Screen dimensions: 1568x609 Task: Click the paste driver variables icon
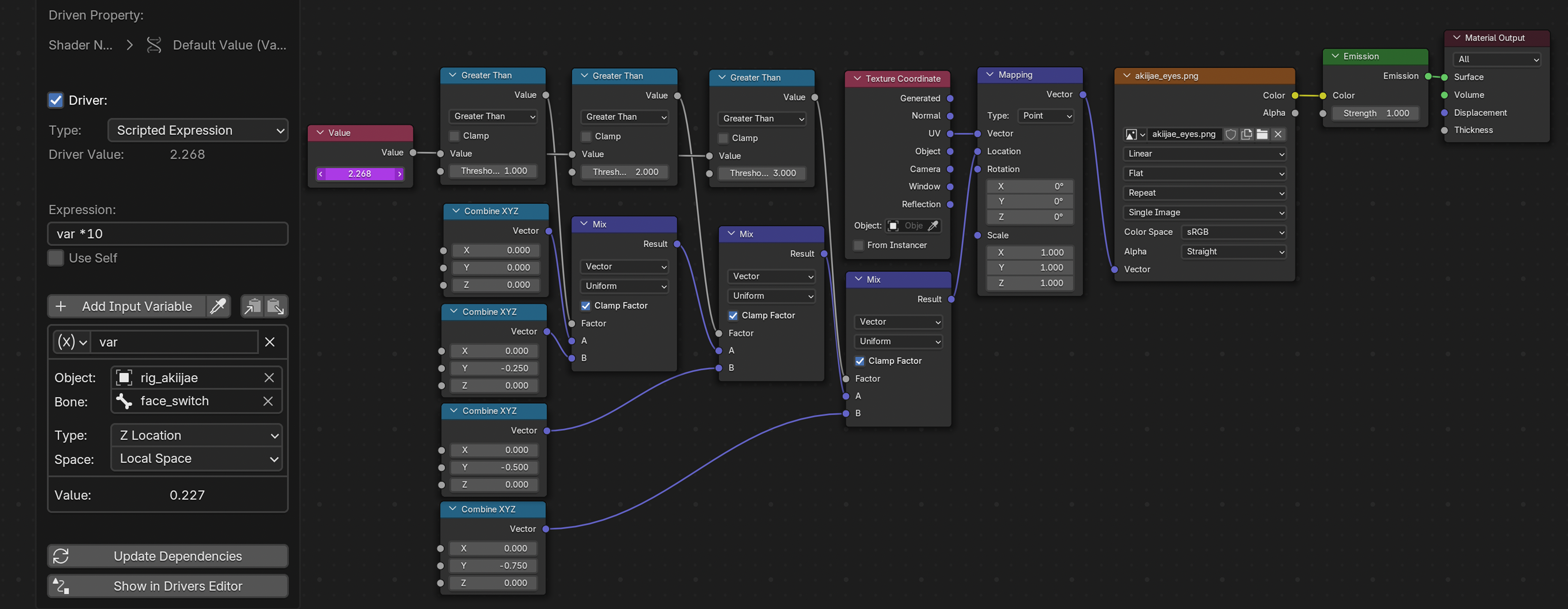pyautogui.click(x=276, y=306)
